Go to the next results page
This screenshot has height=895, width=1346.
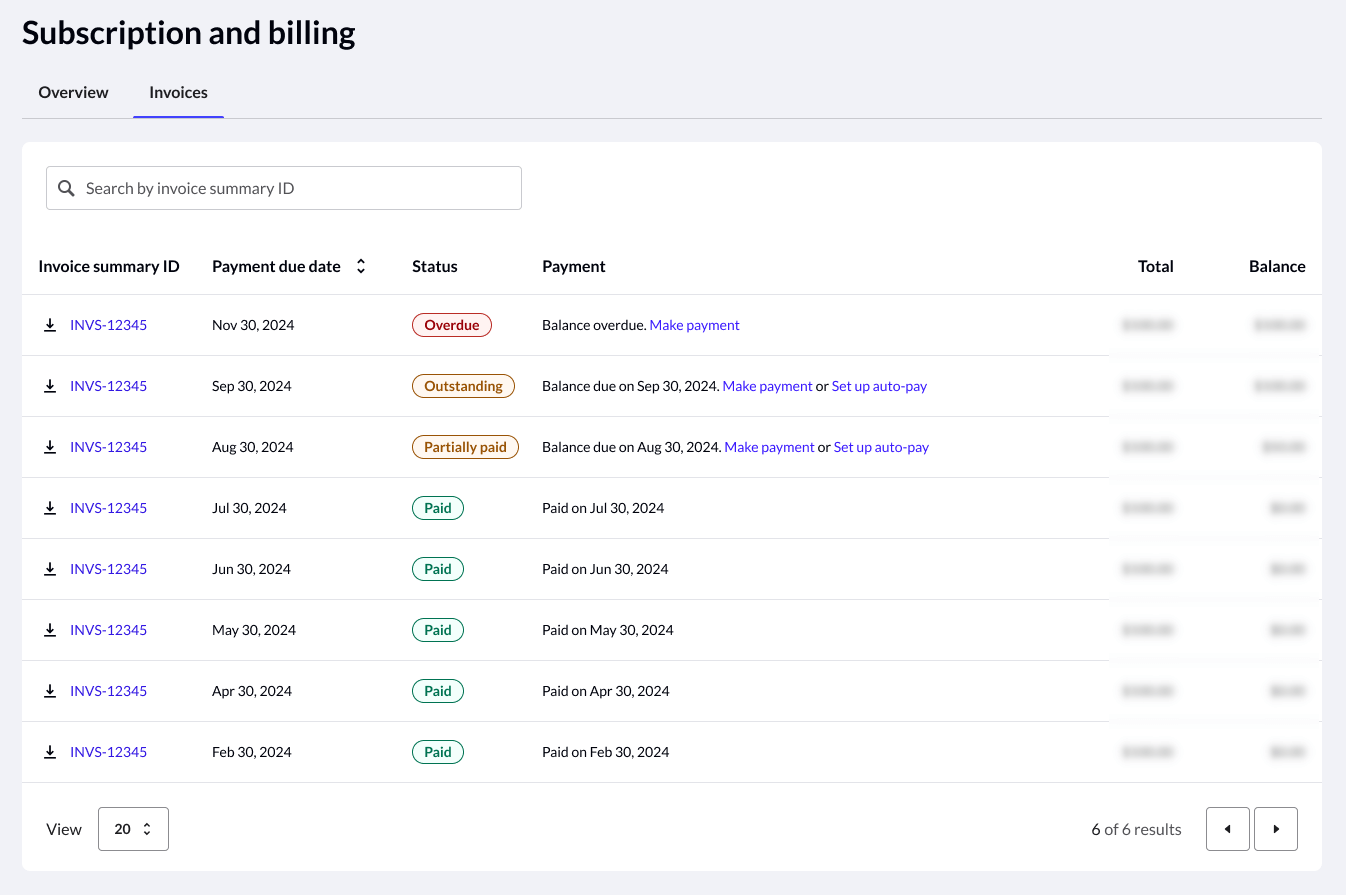click(1275, 829)
